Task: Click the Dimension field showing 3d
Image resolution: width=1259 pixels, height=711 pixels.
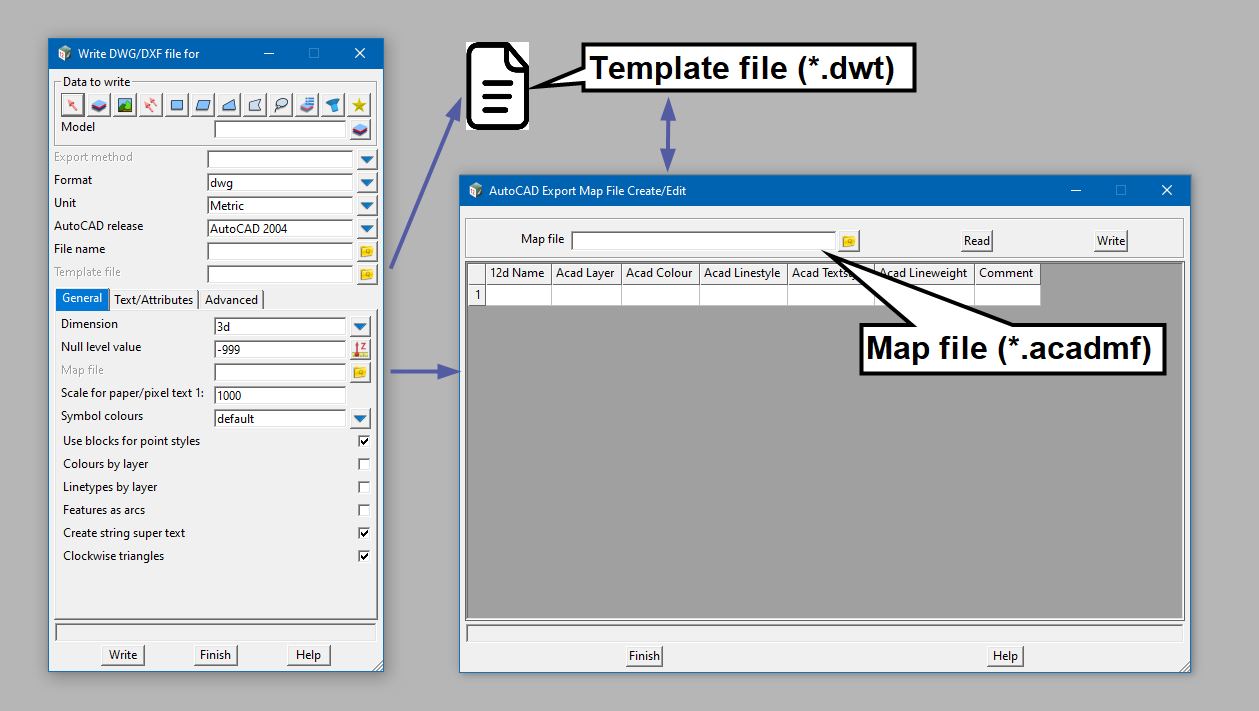Action: tap(280, 327)
